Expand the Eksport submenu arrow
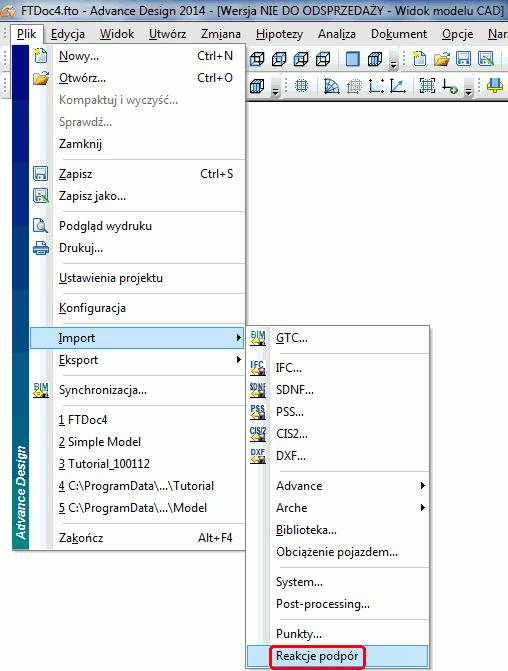The height and width of the screenshot is (671, 508). (238, 359)
